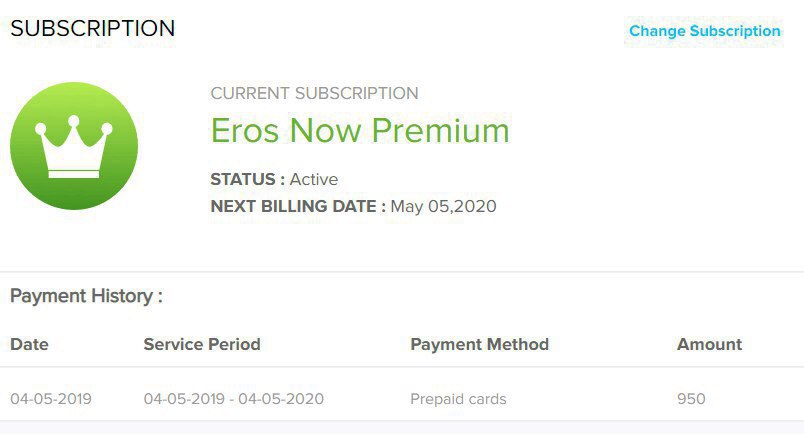Select the 950 amount cell
Viewport: 804px width, 434px height.
[x=691, y=399]
